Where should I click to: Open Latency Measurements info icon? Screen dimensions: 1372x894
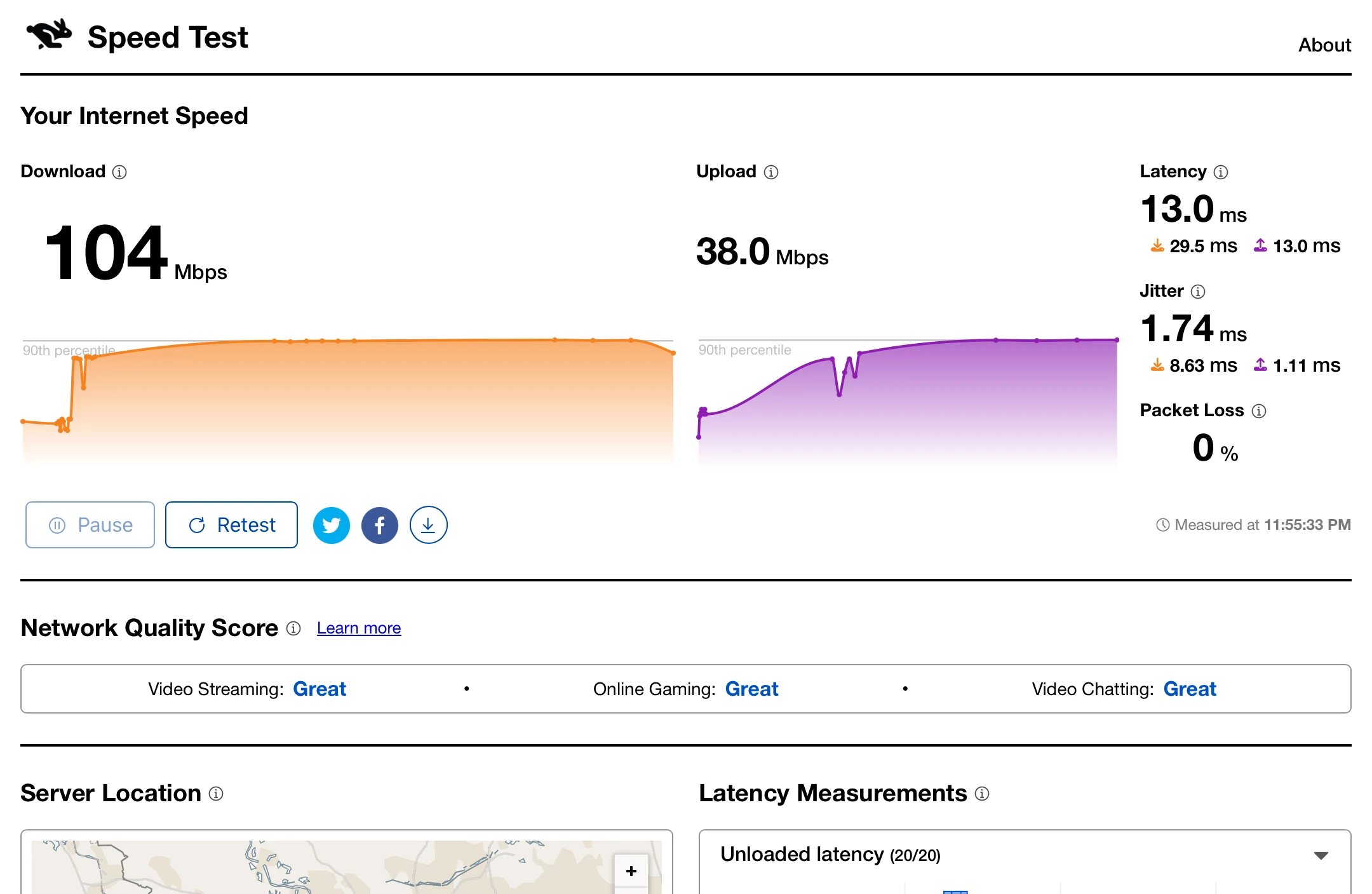982,794
